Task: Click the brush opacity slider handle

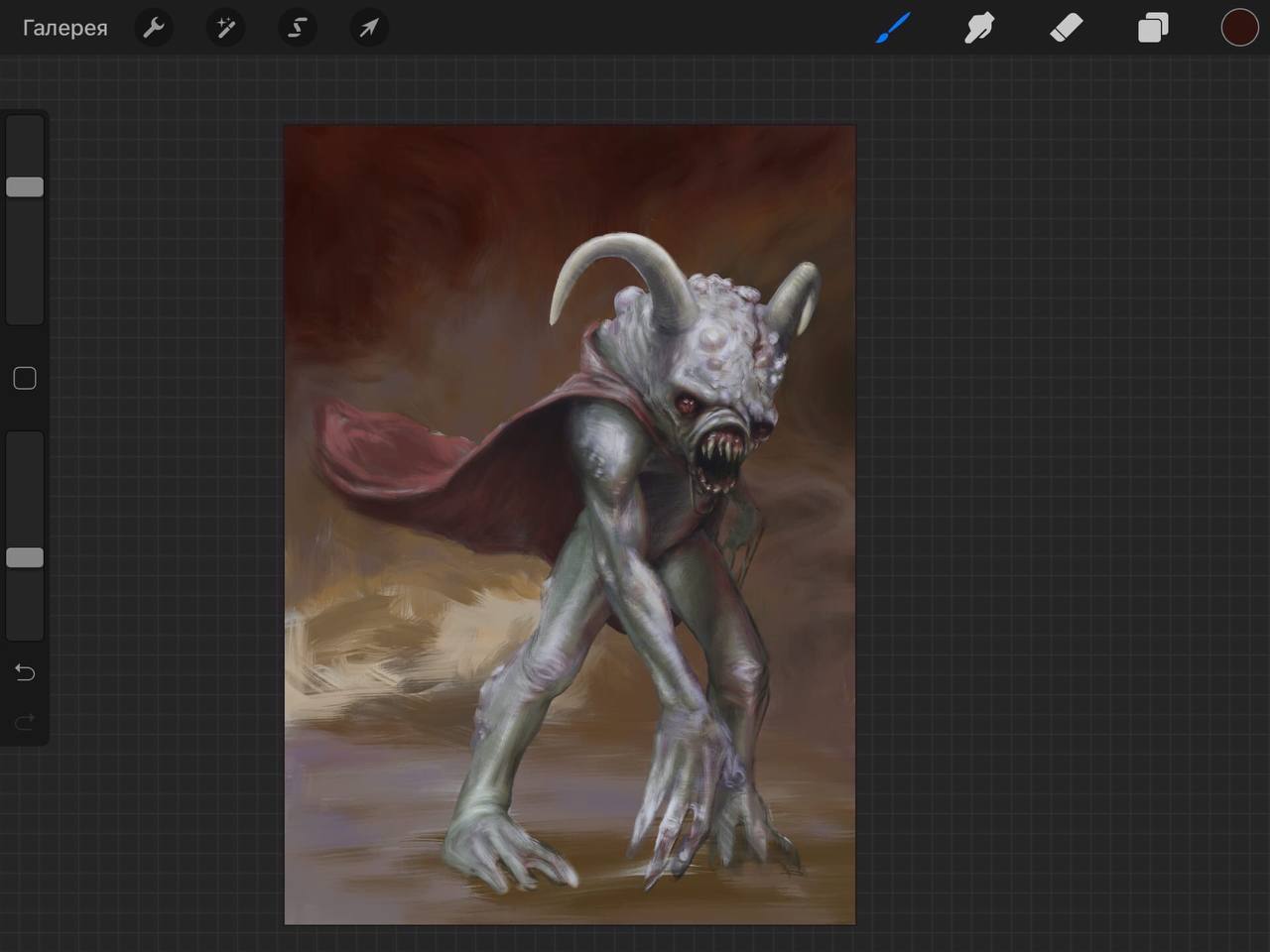Action: point(25,557)
